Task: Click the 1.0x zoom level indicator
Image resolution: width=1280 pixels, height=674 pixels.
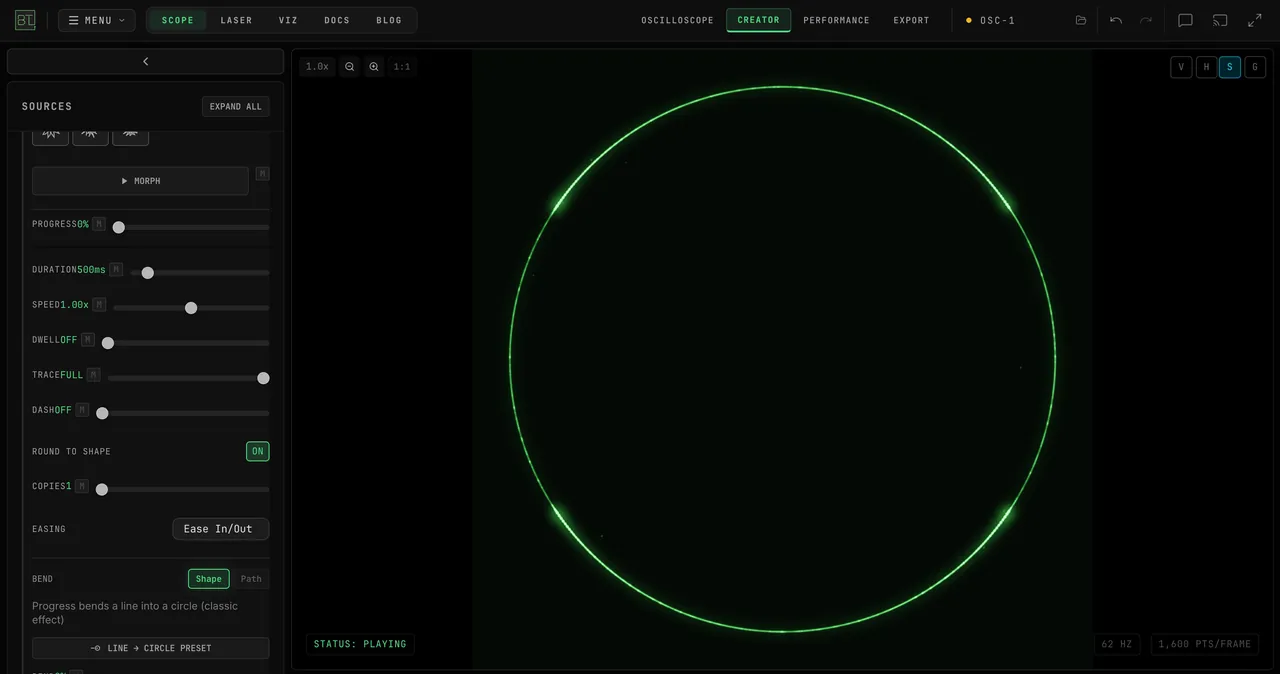Action: [317, 67]
